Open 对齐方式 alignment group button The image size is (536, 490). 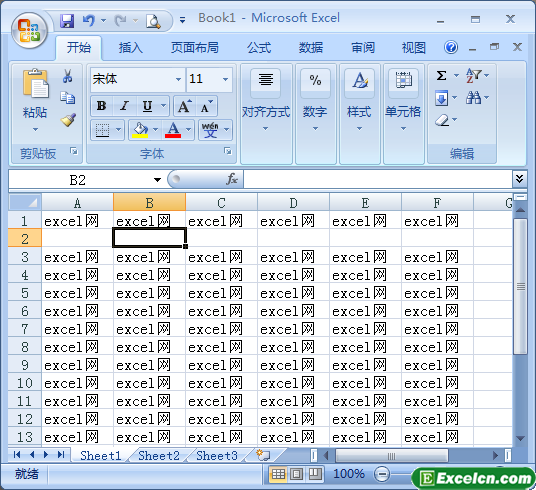pyautogui.click(x=266, y=114)
